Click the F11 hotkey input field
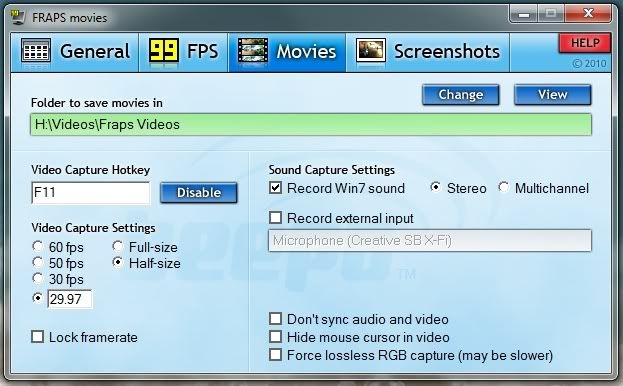 (x=91, y=193)
